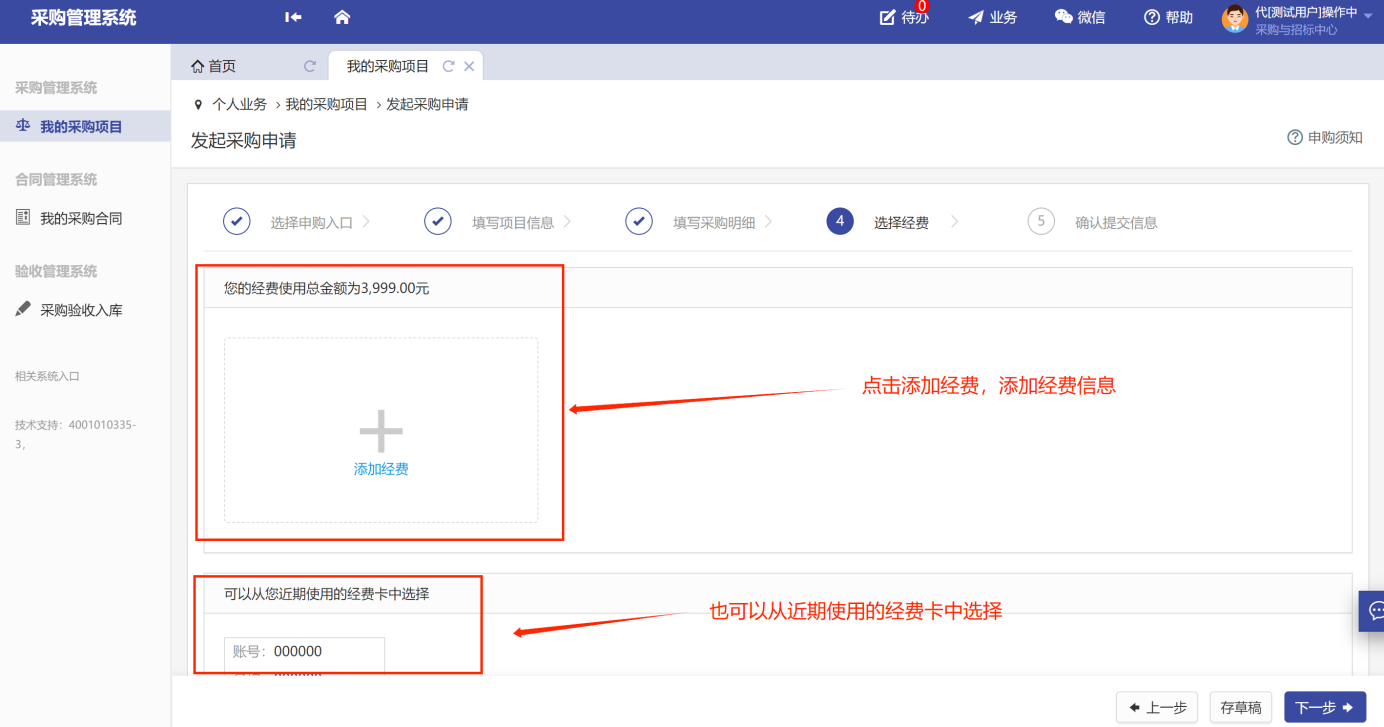This screenshot has height=727, width=1384.
Task: Open the 微信 WeChat link
Action: click(1080, 17)
